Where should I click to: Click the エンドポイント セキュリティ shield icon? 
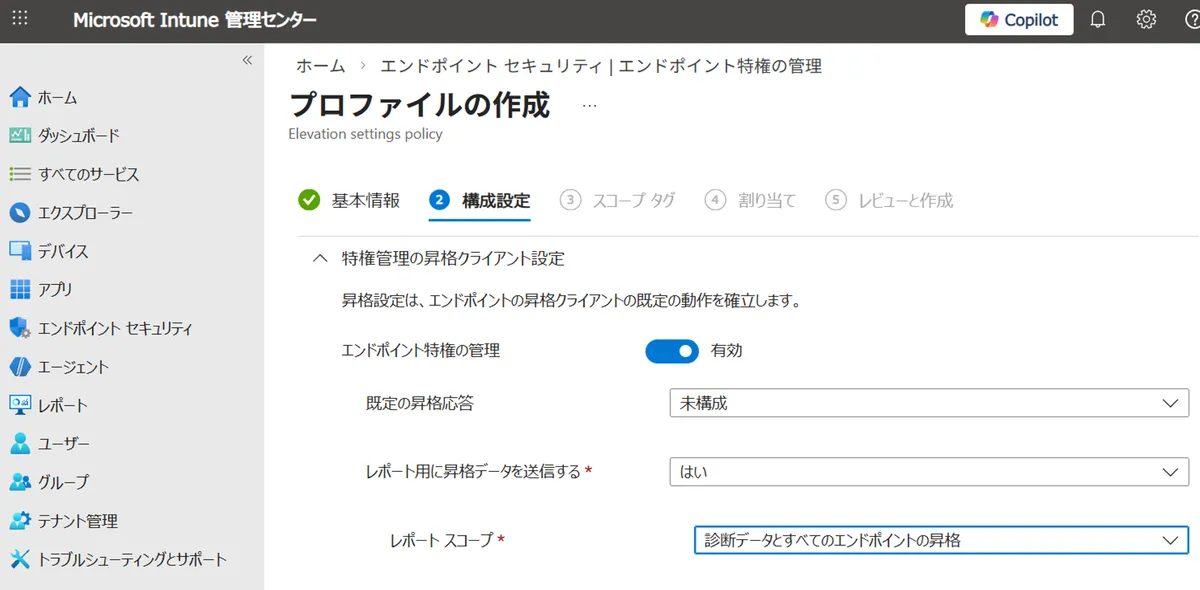click(x=20, y=328)
